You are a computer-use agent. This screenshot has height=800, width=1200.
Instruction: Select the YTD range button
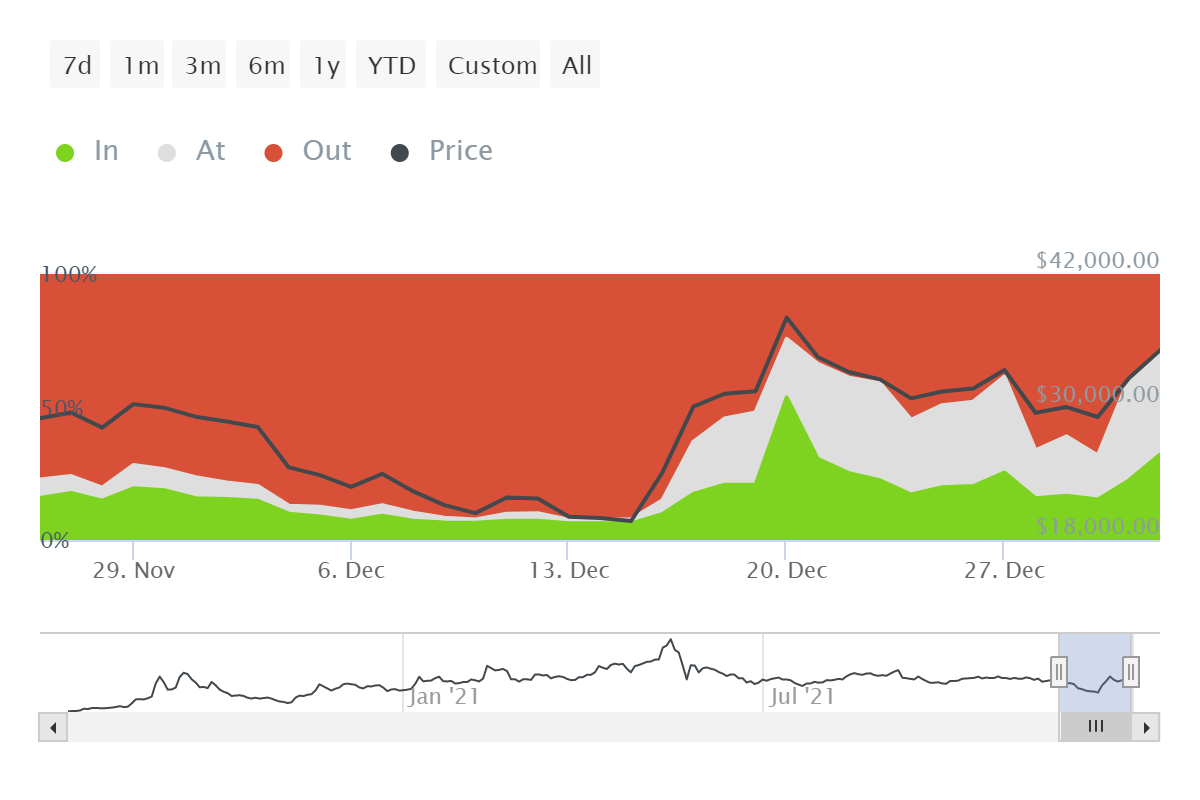(x=391, y=65)
